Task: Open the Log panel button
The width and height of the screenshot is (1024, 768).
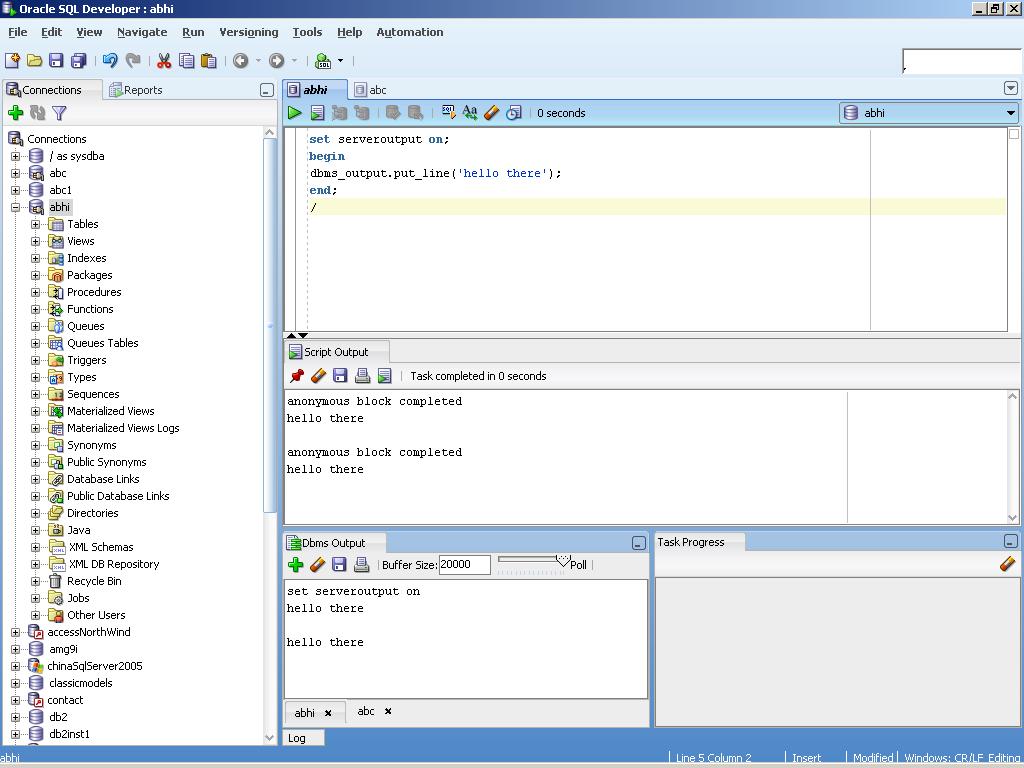Action: (304, 738)
